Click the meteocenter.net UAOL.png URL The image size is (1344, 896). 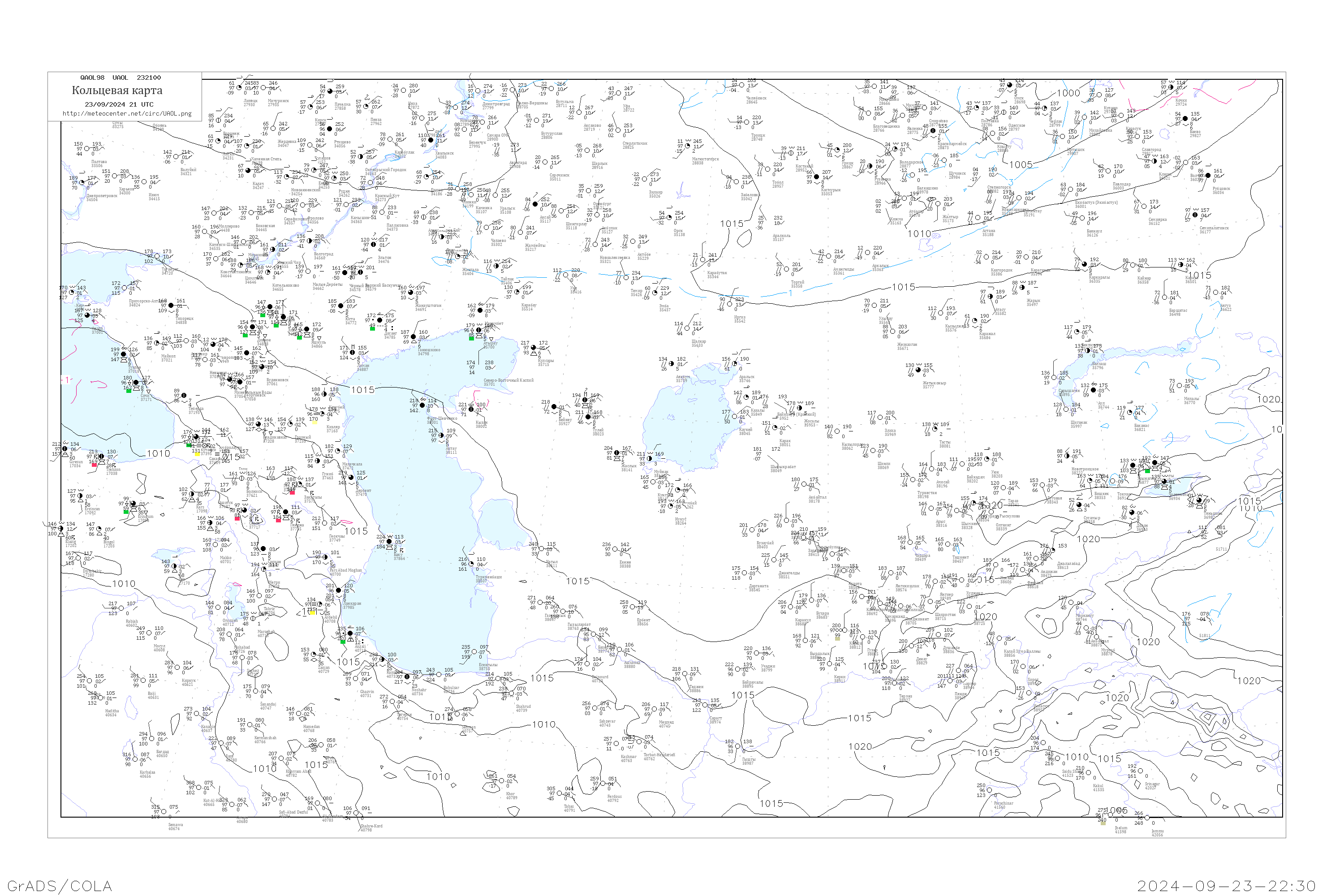(x=127, y=114)
